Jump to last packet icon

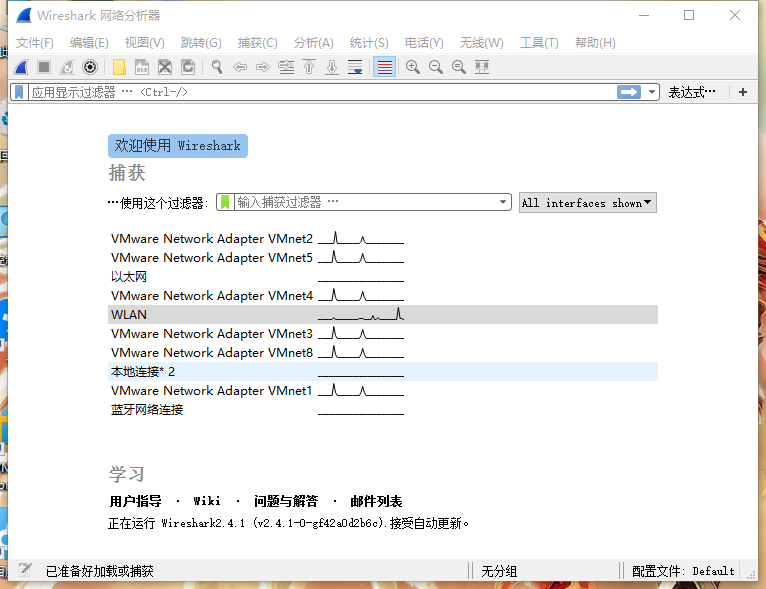(x=332, y=67)
